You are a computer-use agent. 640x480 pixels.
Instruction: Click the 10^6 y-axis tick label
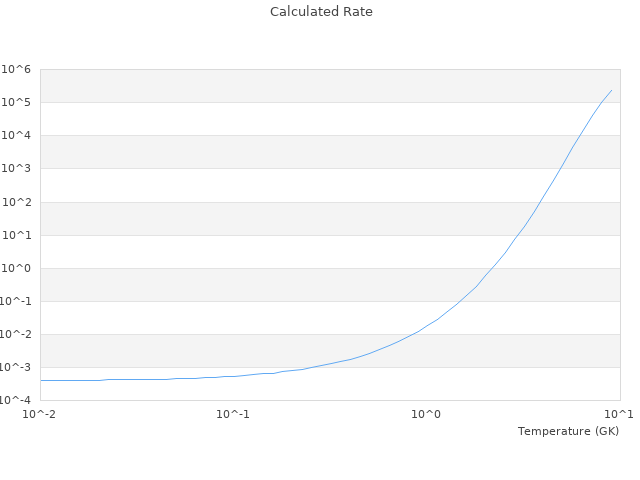click(x=17, y=69)
